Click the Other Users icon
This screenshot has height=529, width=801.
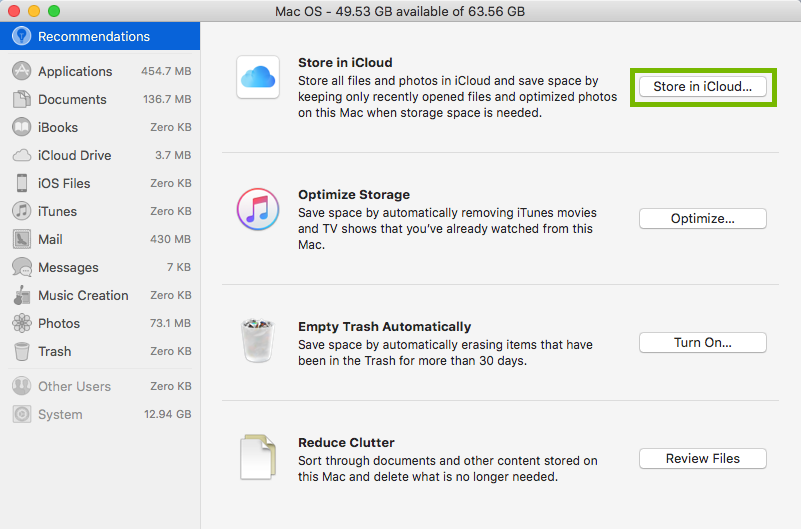(21, 386)
